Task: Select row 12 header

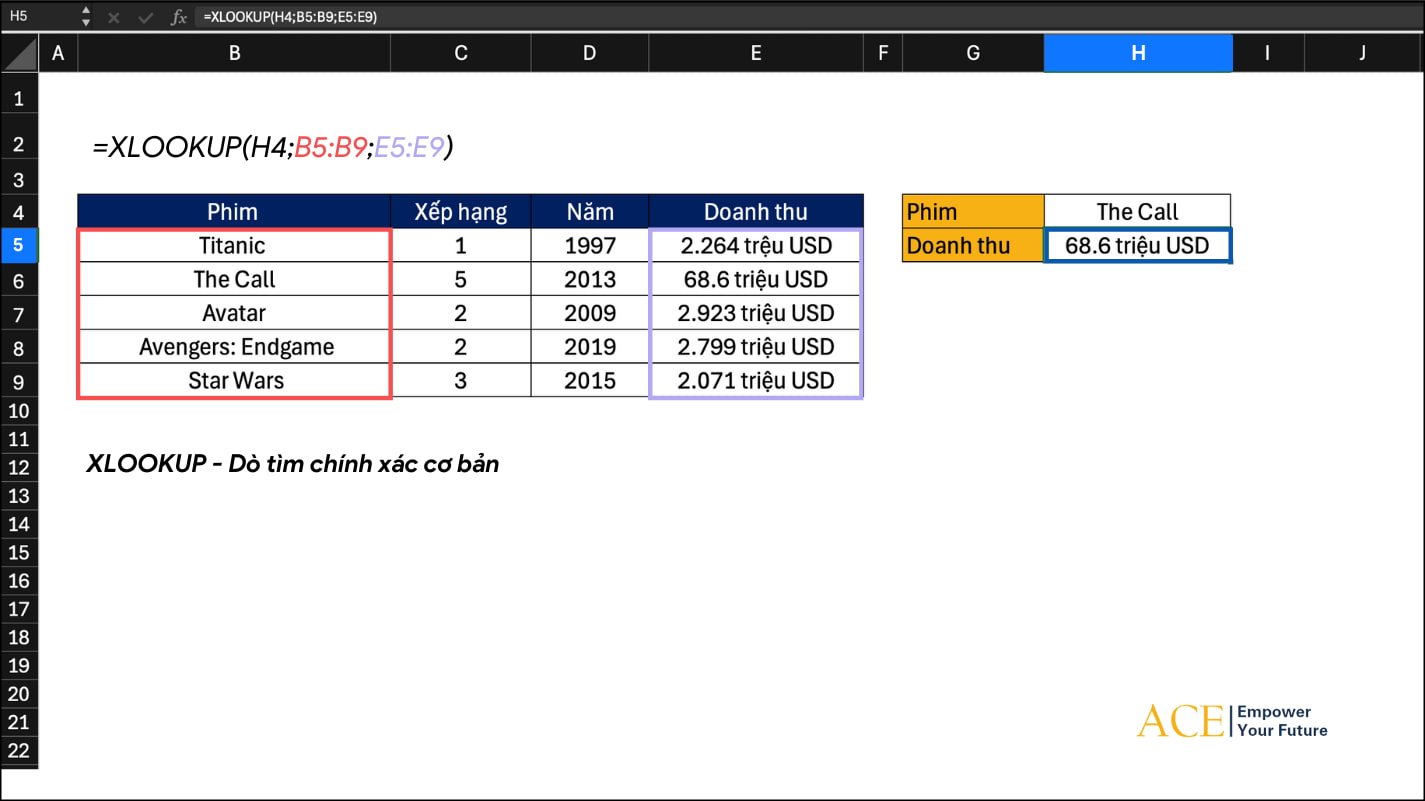Action: pyautogui.click(x=18, y=468)
